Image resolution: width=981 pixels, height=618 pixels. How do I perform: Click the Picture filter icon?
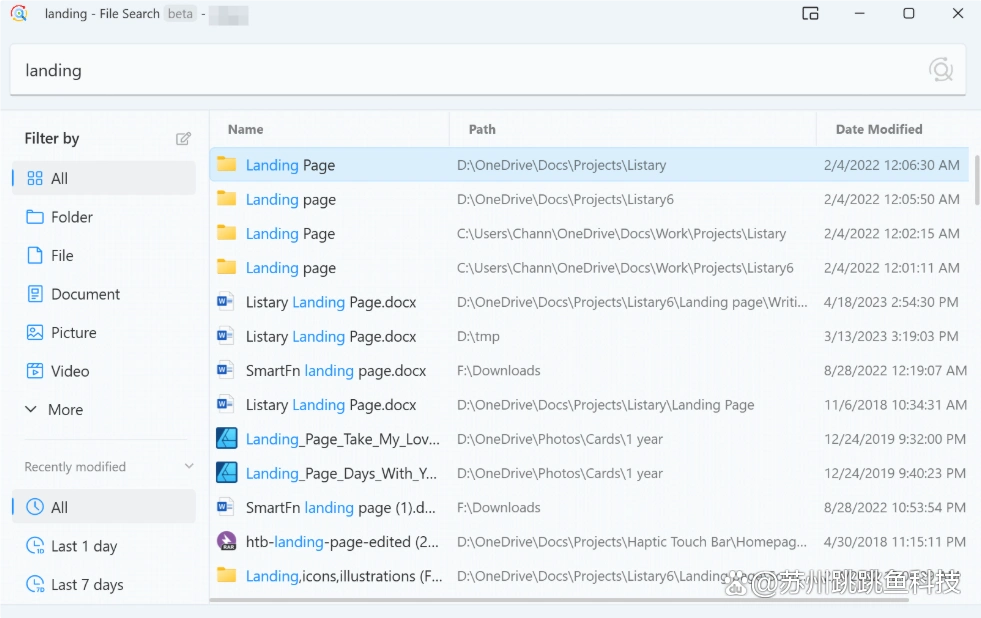(35, 332)
